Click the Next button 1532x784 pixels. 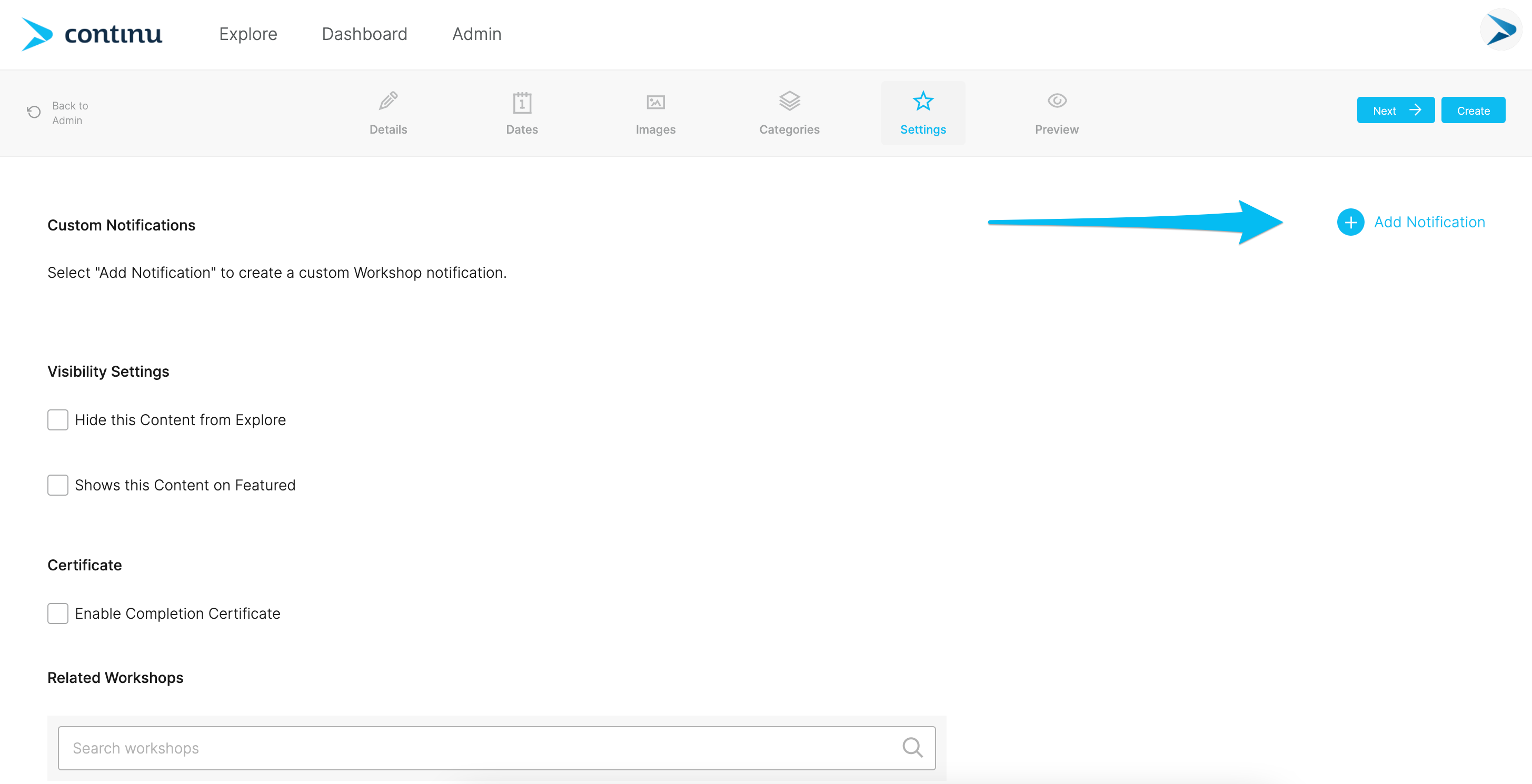coord(1395,110)
